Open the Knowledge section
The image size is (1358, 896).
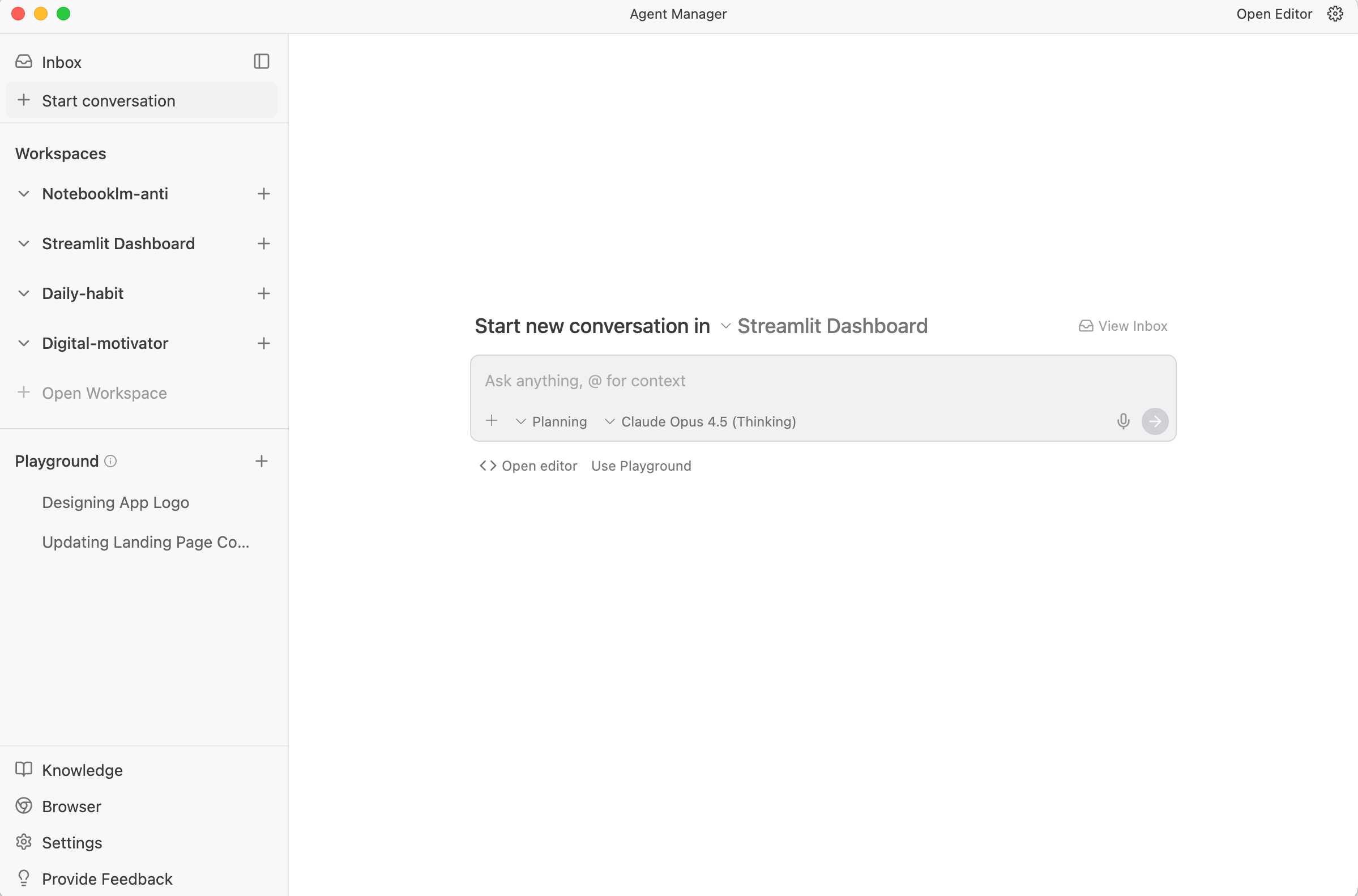tap(82, 770)
